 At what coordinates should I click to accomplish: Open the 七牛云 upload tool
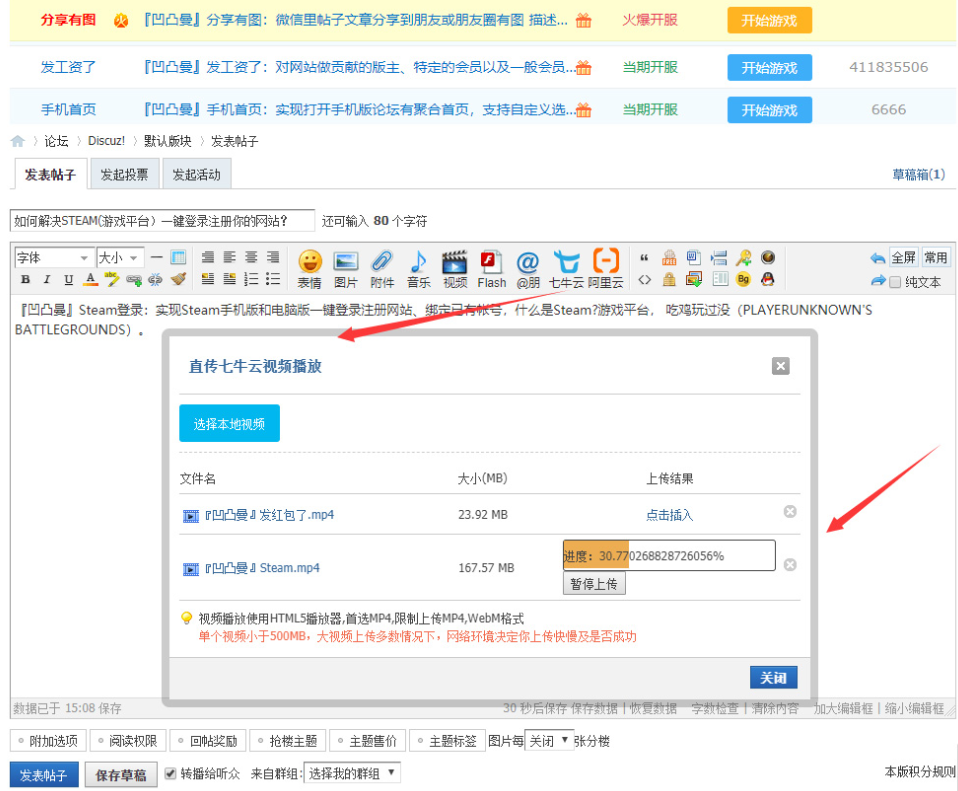coord(566,269)
